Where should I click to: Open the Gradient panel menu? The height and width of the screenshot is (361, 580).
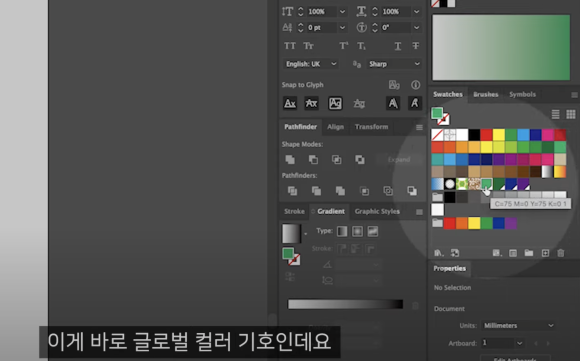click(419, 212)
